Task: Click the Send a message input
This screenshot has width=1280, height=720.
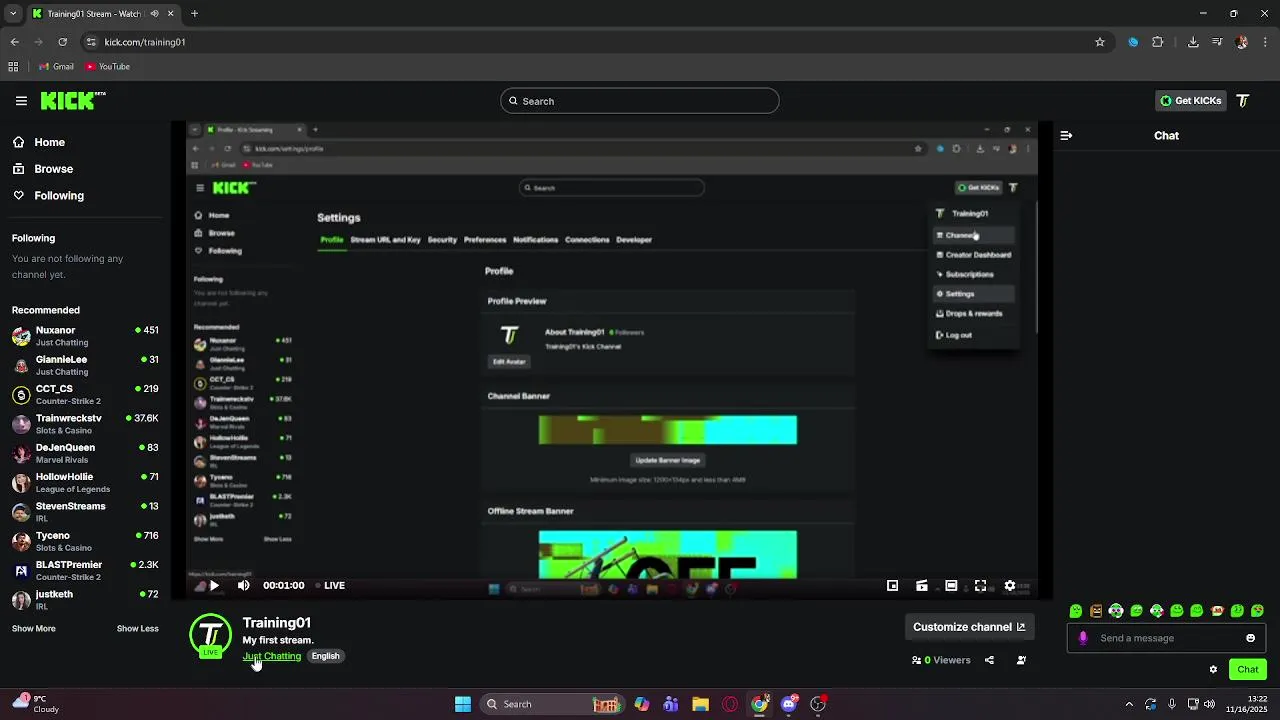Action: [1166, 638]
